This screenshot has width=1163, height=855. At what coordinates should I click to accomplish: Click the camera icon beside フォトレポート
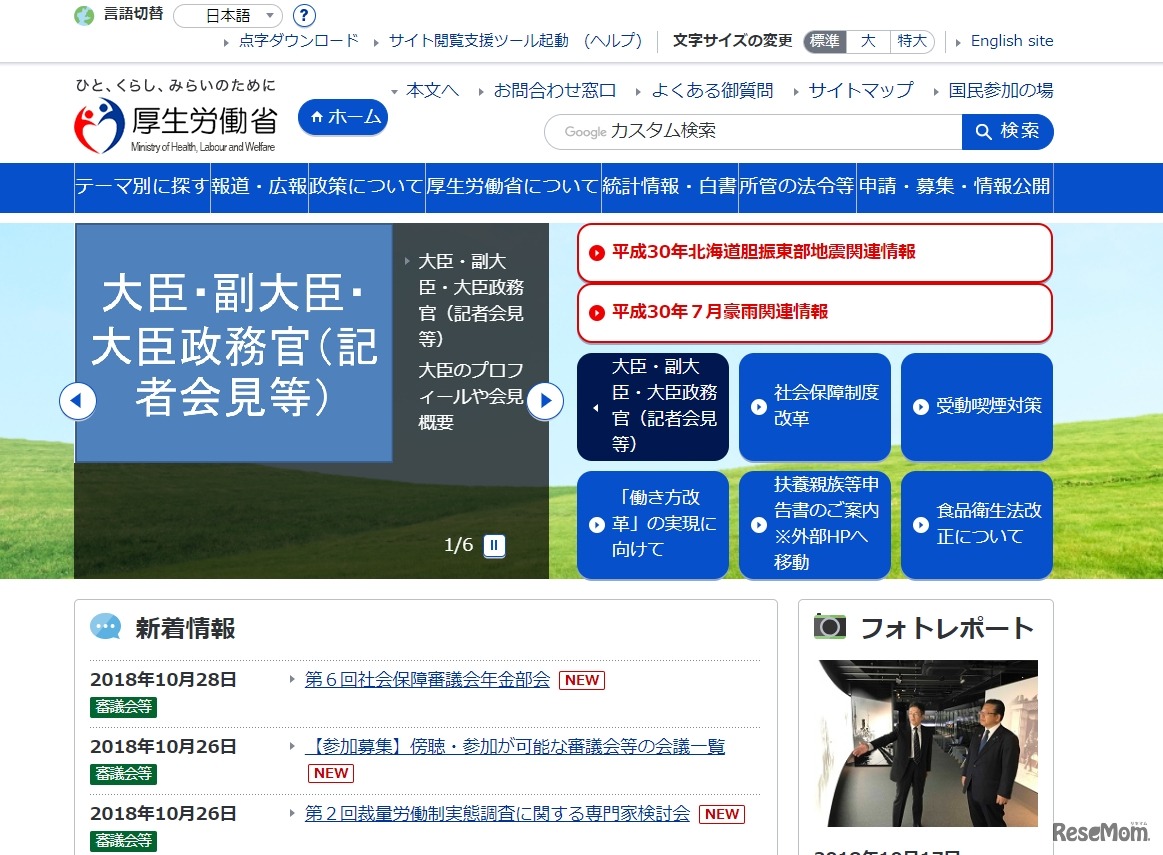click(832, 625)
